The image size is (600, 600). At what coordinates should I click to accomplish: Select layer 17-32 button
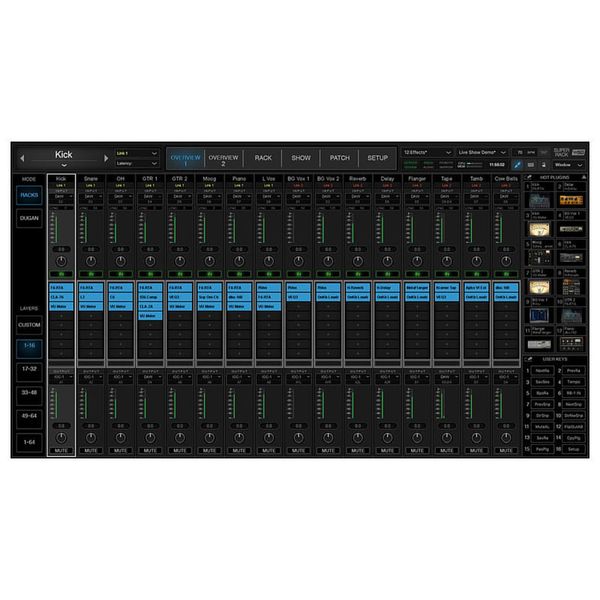coord(30,368)
